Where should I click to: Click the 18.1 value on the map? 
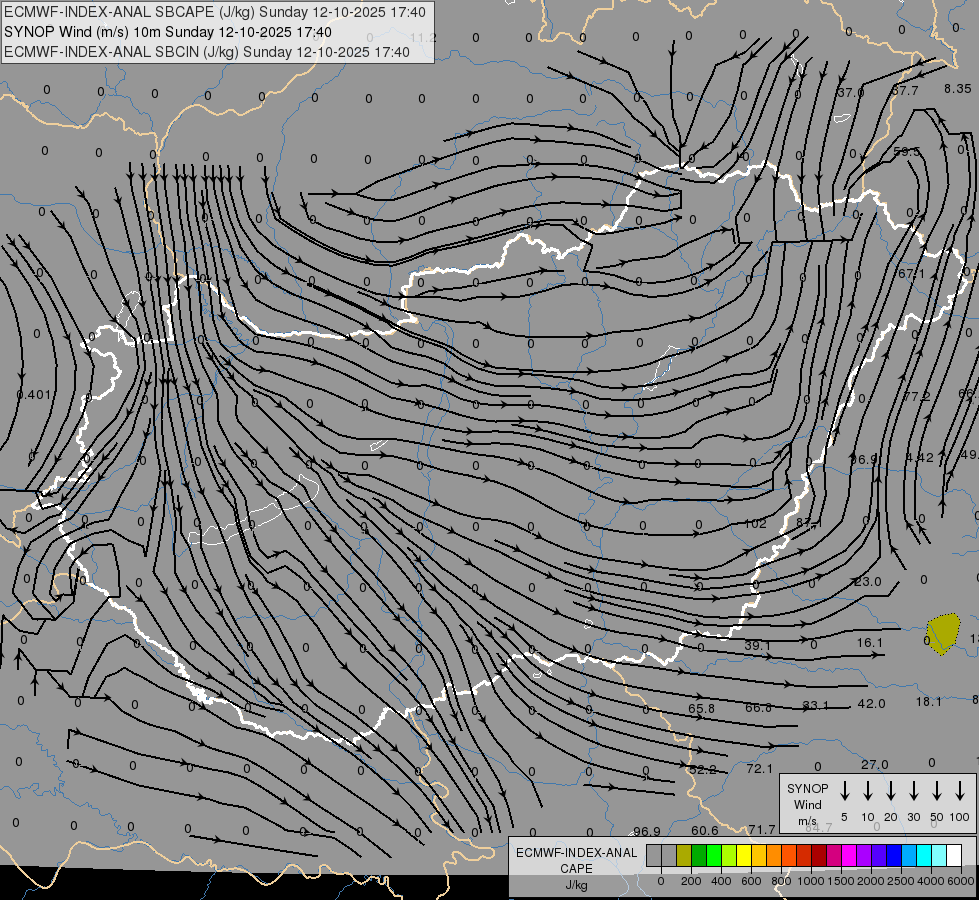click(928, 701)
